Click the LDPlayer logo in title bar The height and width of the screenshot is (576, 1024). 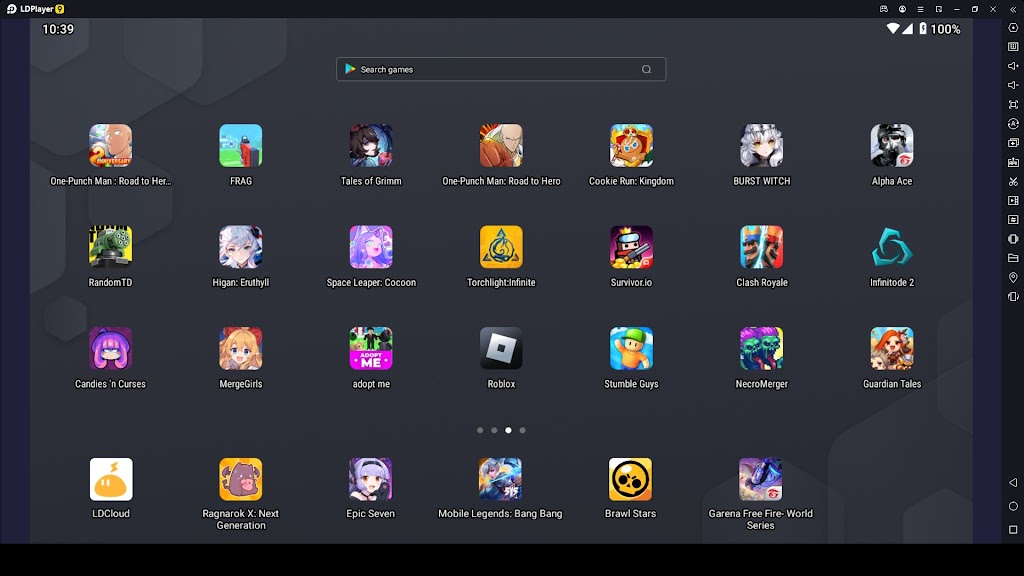tap(11, 9)
